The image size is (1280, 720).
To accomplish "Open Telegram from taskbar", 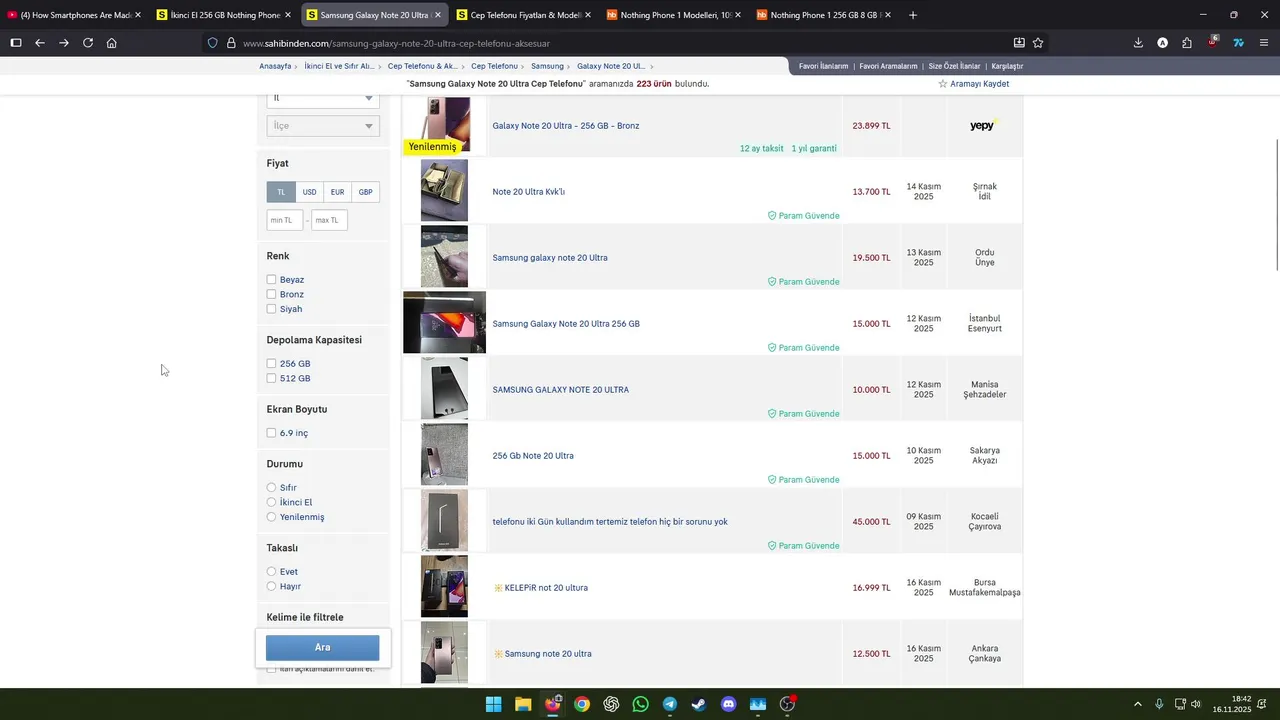I will coord(670,704).
